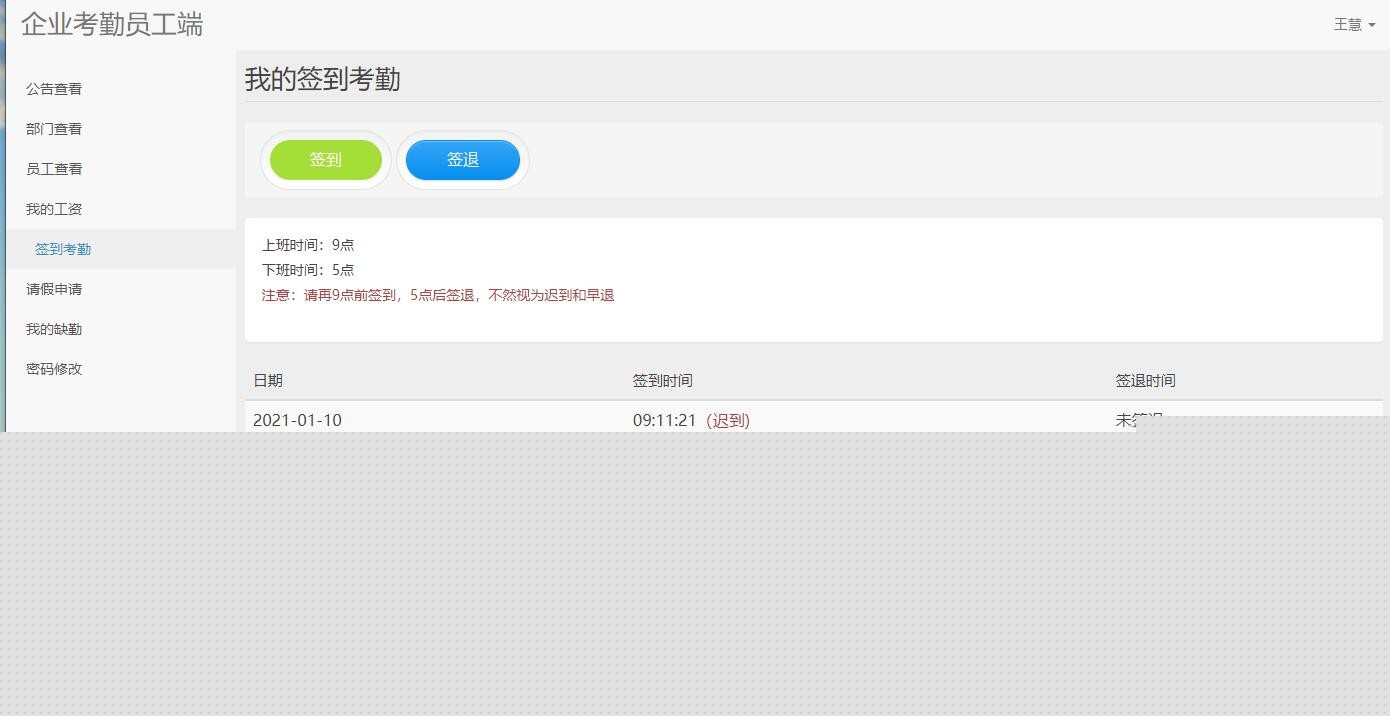Select the 2021-01-10 attendance row

click(x=298, y=420)
